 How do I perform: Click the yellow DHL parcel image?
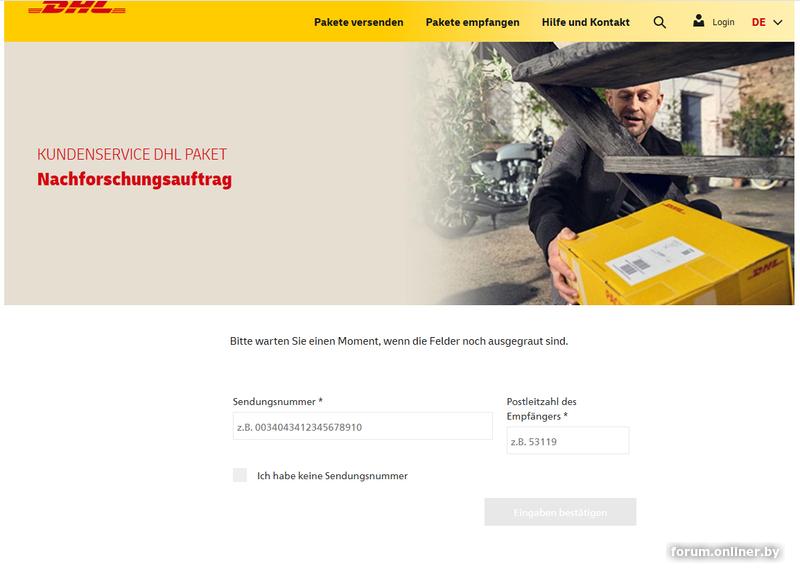pyautogui.click(x=674, y=255)
